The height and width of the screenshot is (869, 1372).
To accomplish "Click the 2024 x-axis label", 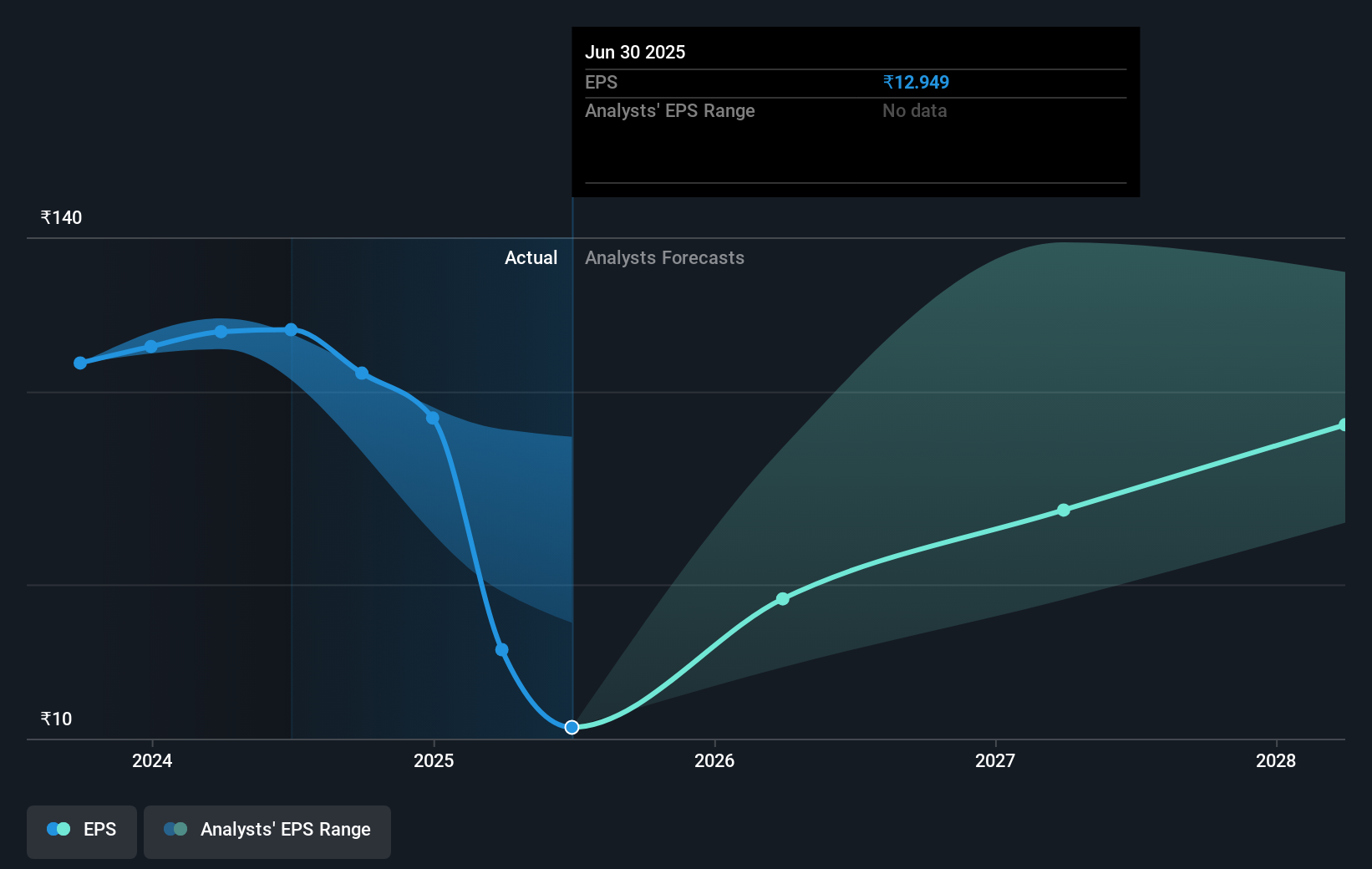I will click(x=152, y=760).
